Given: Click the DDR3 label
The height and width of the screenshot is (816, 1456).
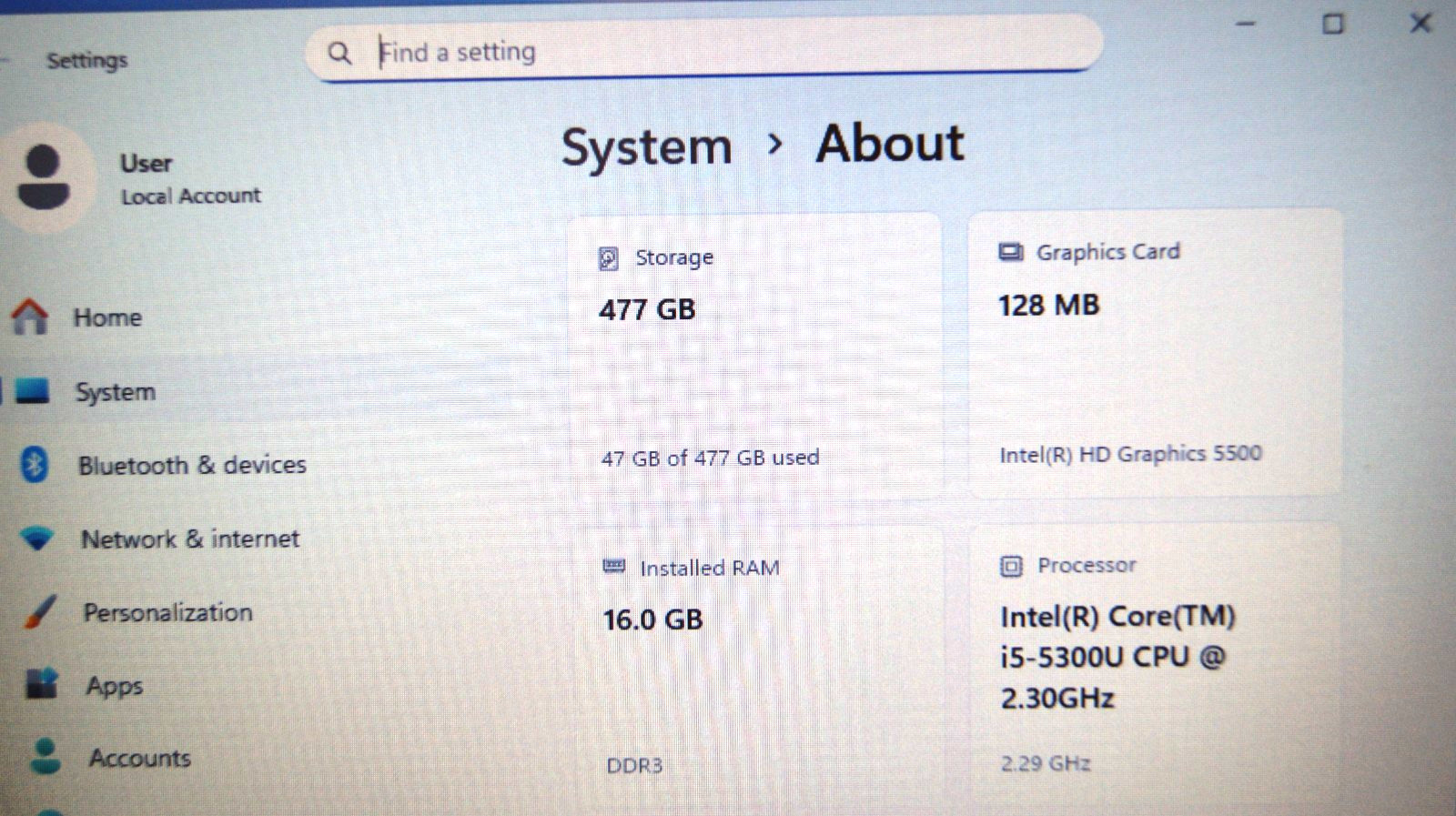Looking at the screenshot, I should point(634,766).
